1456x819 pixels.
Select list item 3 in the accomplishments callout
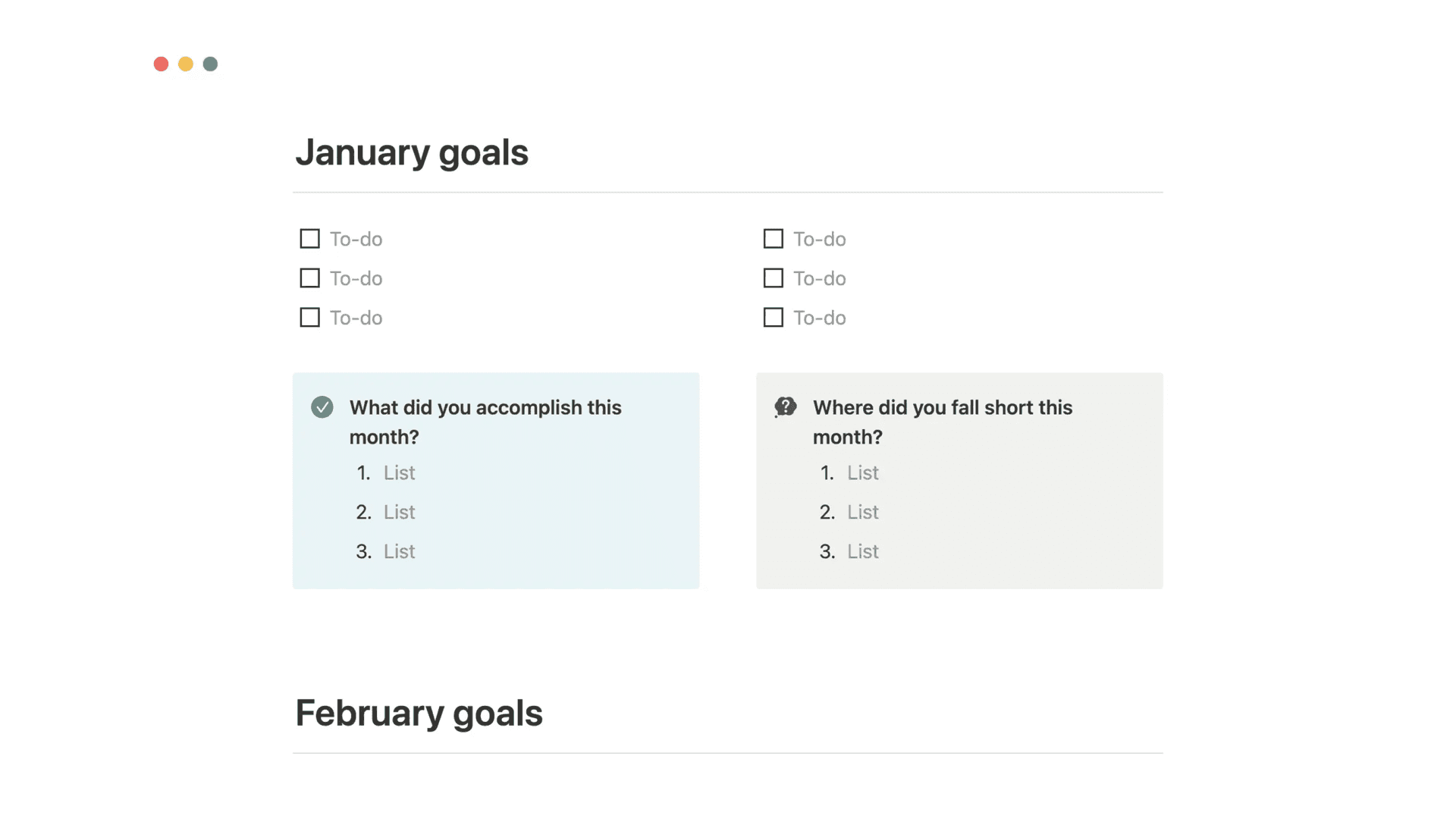(399, 552)
